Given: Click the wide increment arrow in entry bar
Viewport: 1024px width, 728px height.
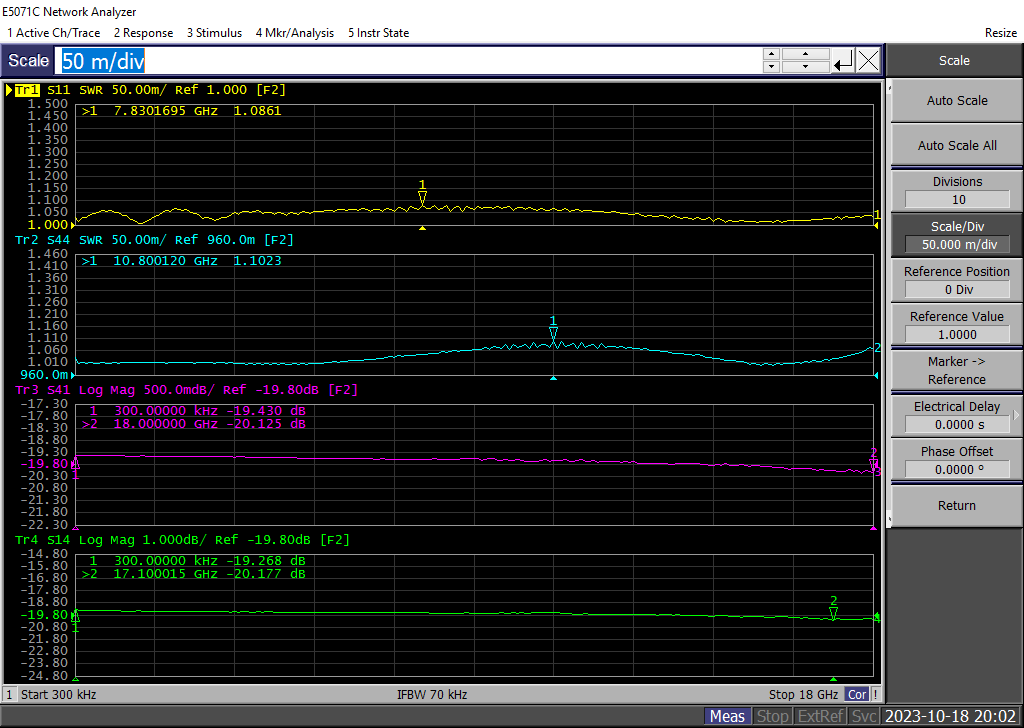Looking at the screenshot, I should (x=806, y=54).
